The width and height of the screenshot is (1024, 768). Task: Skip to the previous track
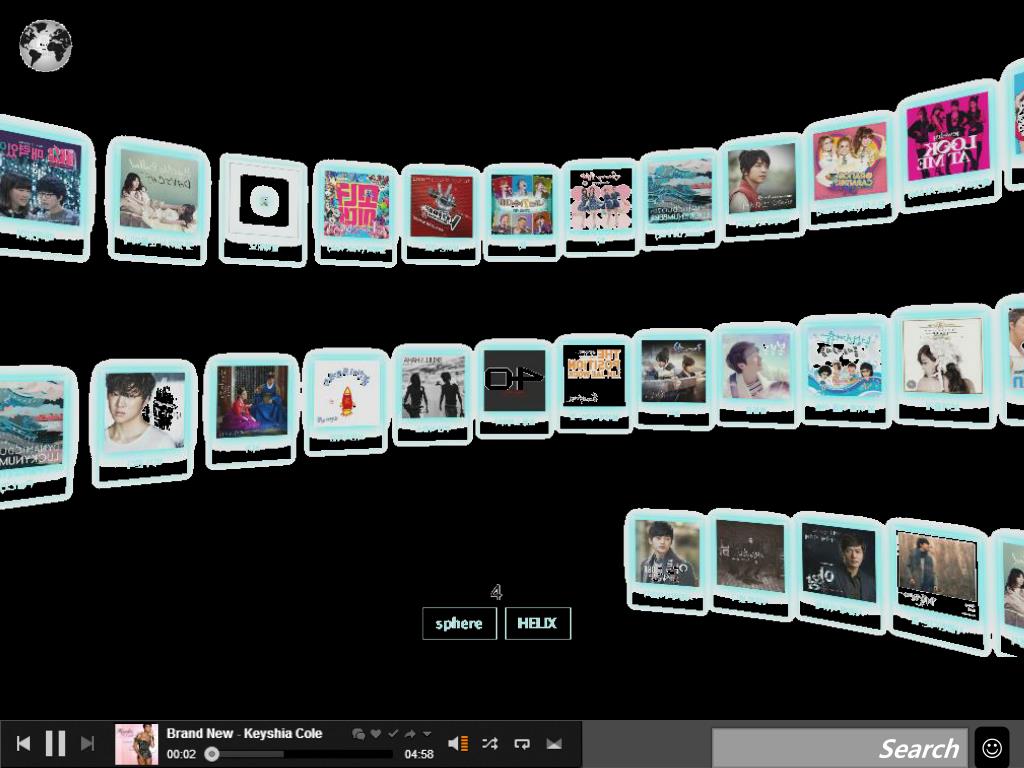pyautogui.click(x=24, y=743)
